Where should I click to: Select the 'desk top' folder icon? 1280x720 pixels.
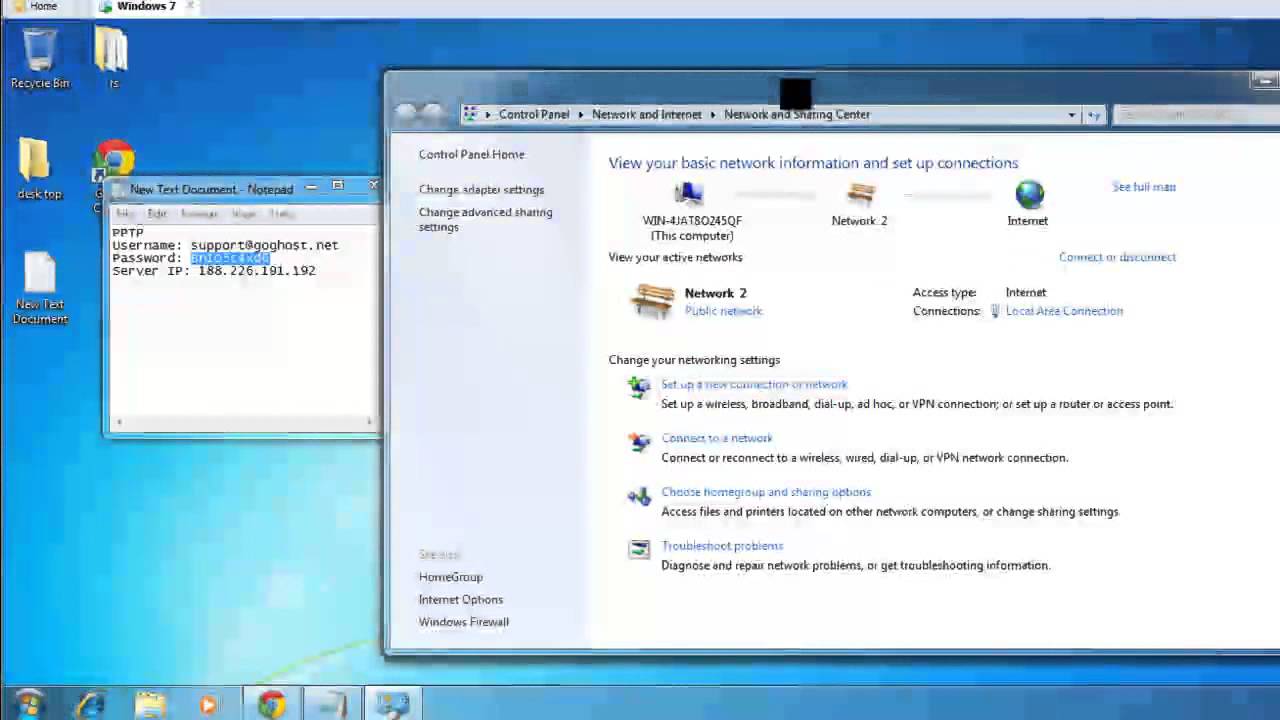coord(38,168)
